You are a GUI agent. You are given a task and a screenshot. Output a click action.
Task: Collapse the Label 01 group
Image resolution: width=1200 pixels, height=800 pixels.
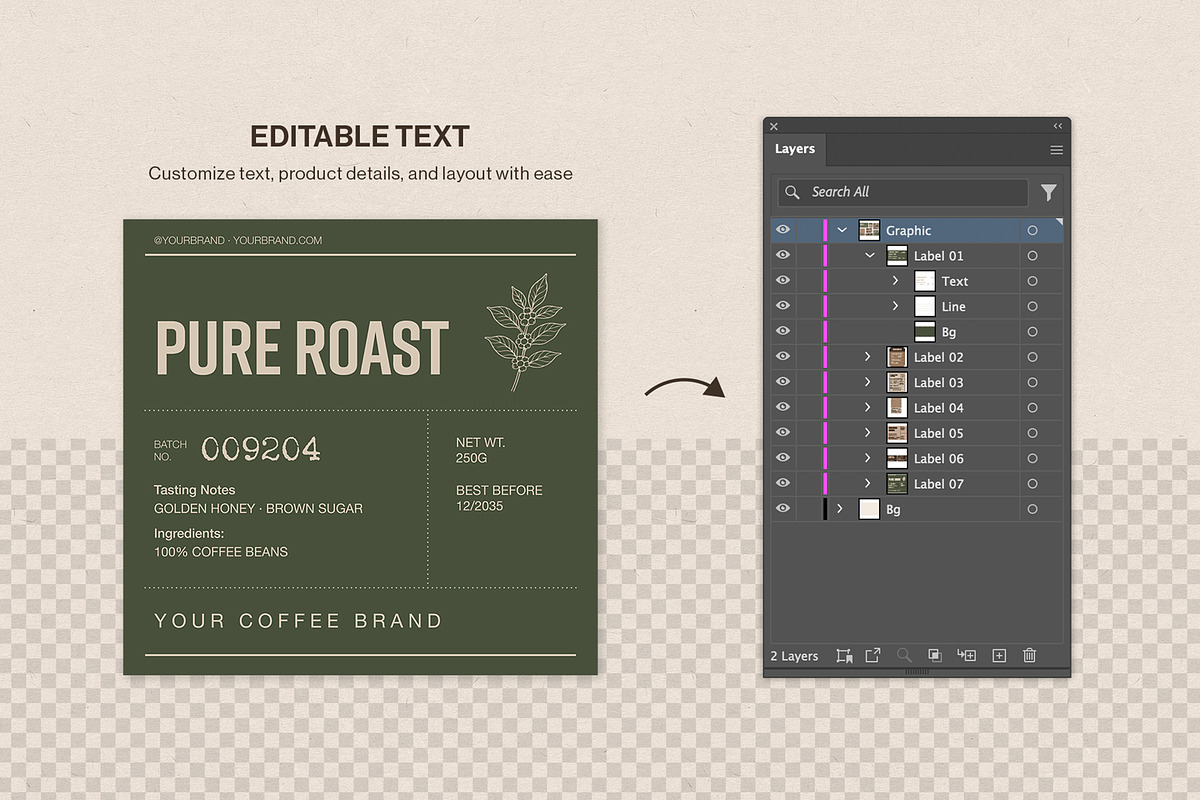click(x=870, y=256)
